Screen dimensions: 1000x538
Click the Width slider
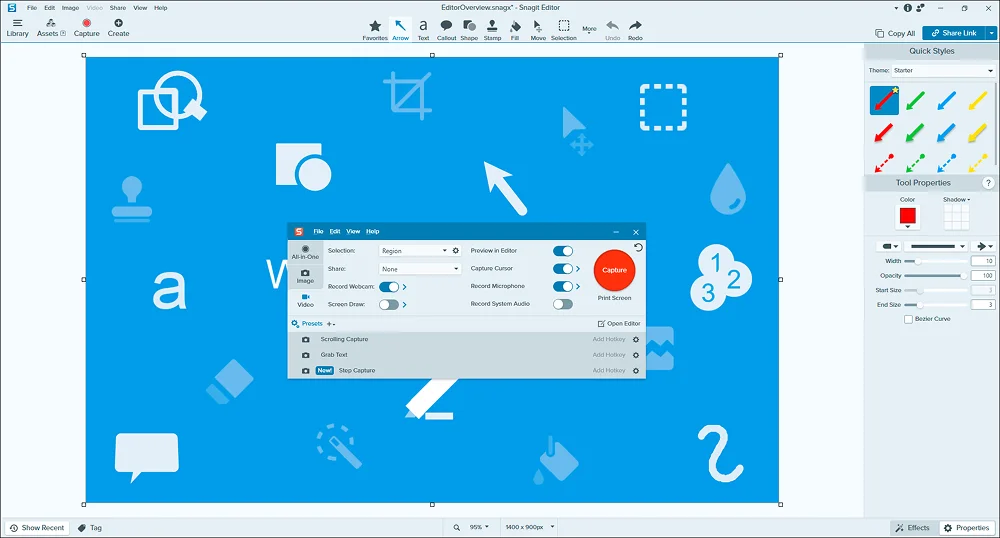936,261
